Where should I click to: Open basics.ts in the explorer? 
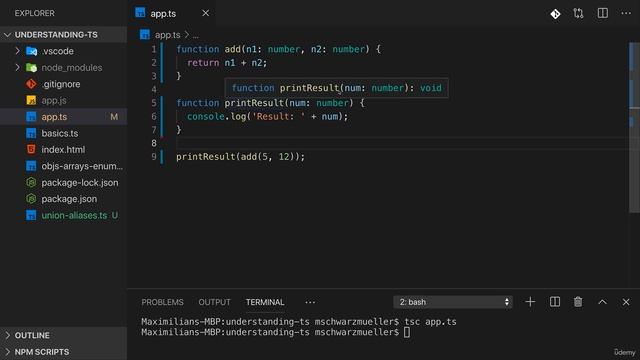click(60, 133)
